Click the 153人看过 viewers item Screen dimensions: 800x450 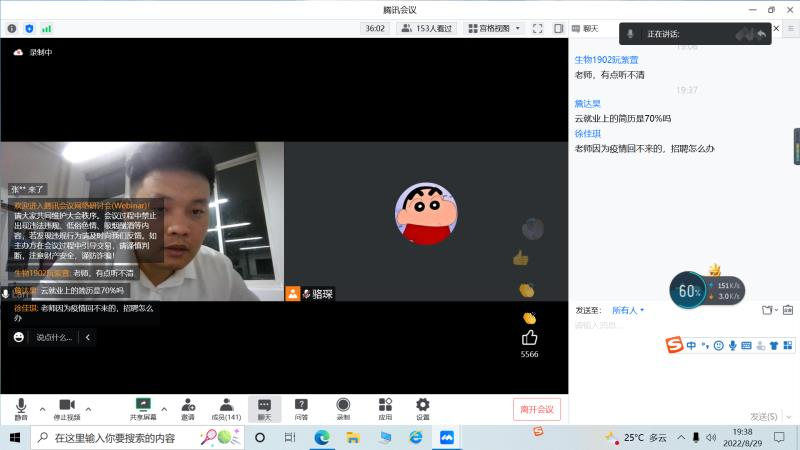tap(427, 28)
